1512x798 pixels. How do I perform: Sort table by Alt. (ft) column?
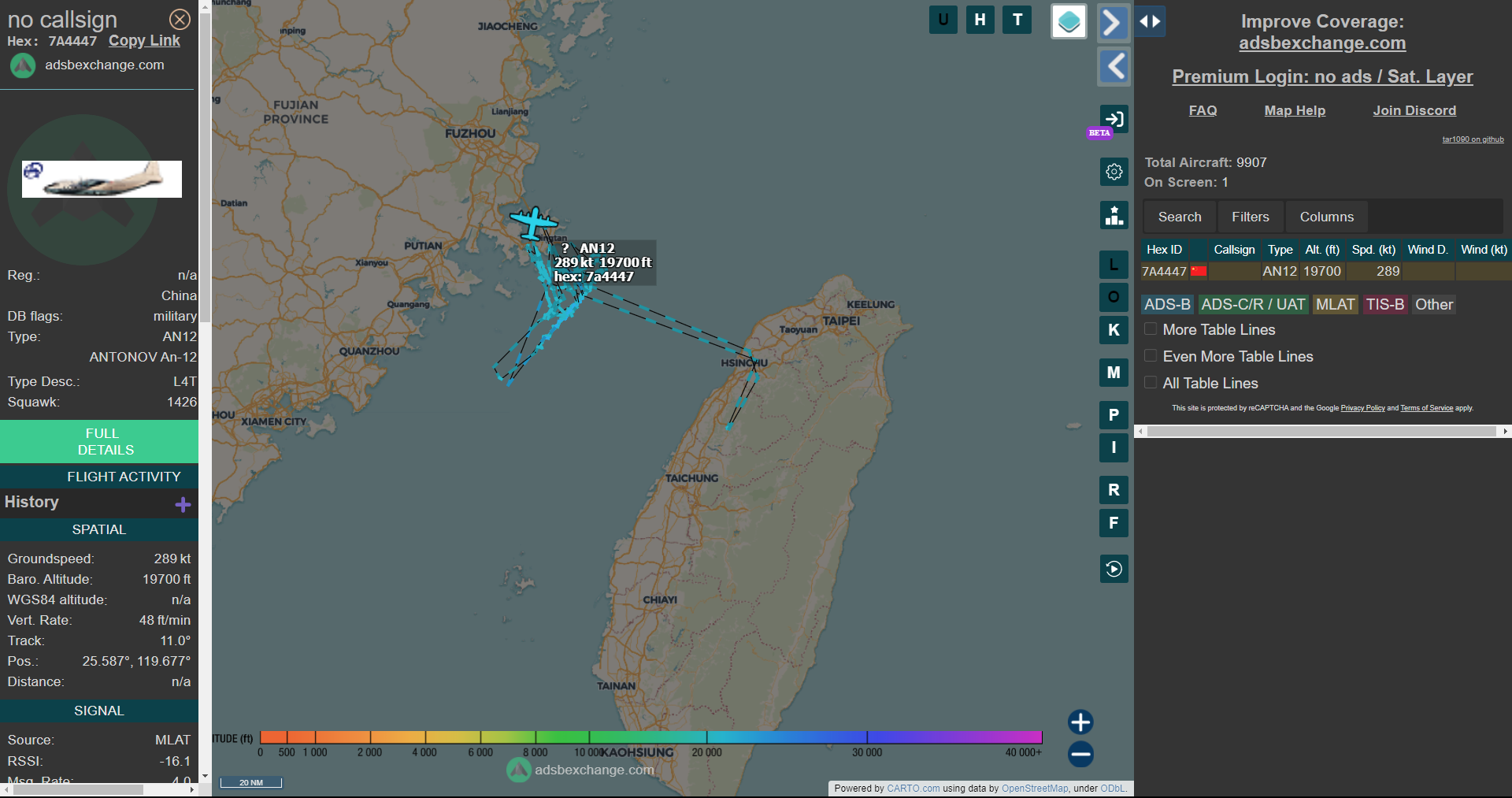tap(1322, 250)
